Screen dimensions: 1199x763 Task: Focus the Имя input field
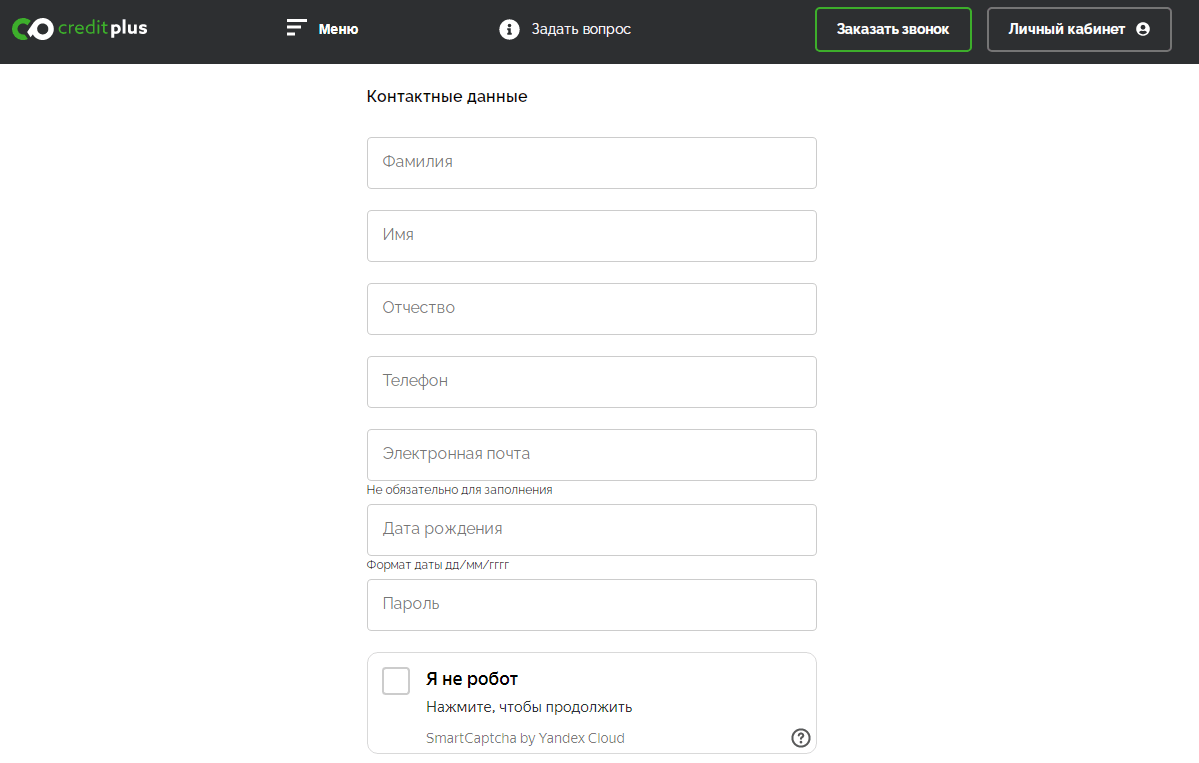click(x=592, y=235)
